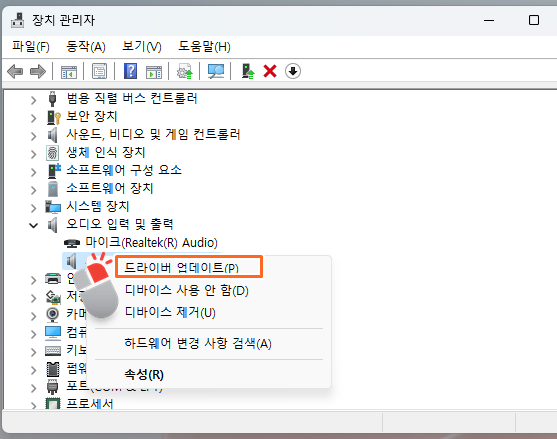Expand the 보안 장치 node chevron
The height and width of the screenshot is (439, 557).
click(33, 118)
